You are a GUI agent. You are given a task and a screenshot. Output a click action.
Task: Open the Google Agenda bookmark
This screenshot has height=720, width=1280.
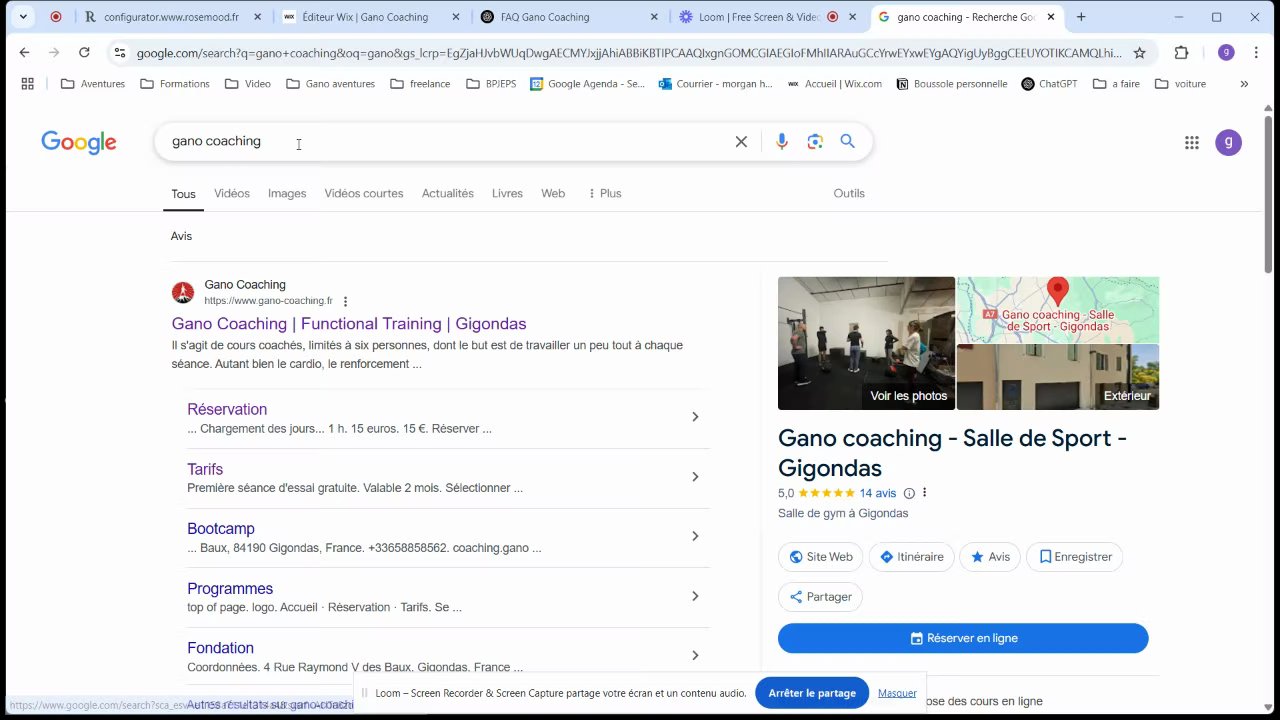pos(588,84)
